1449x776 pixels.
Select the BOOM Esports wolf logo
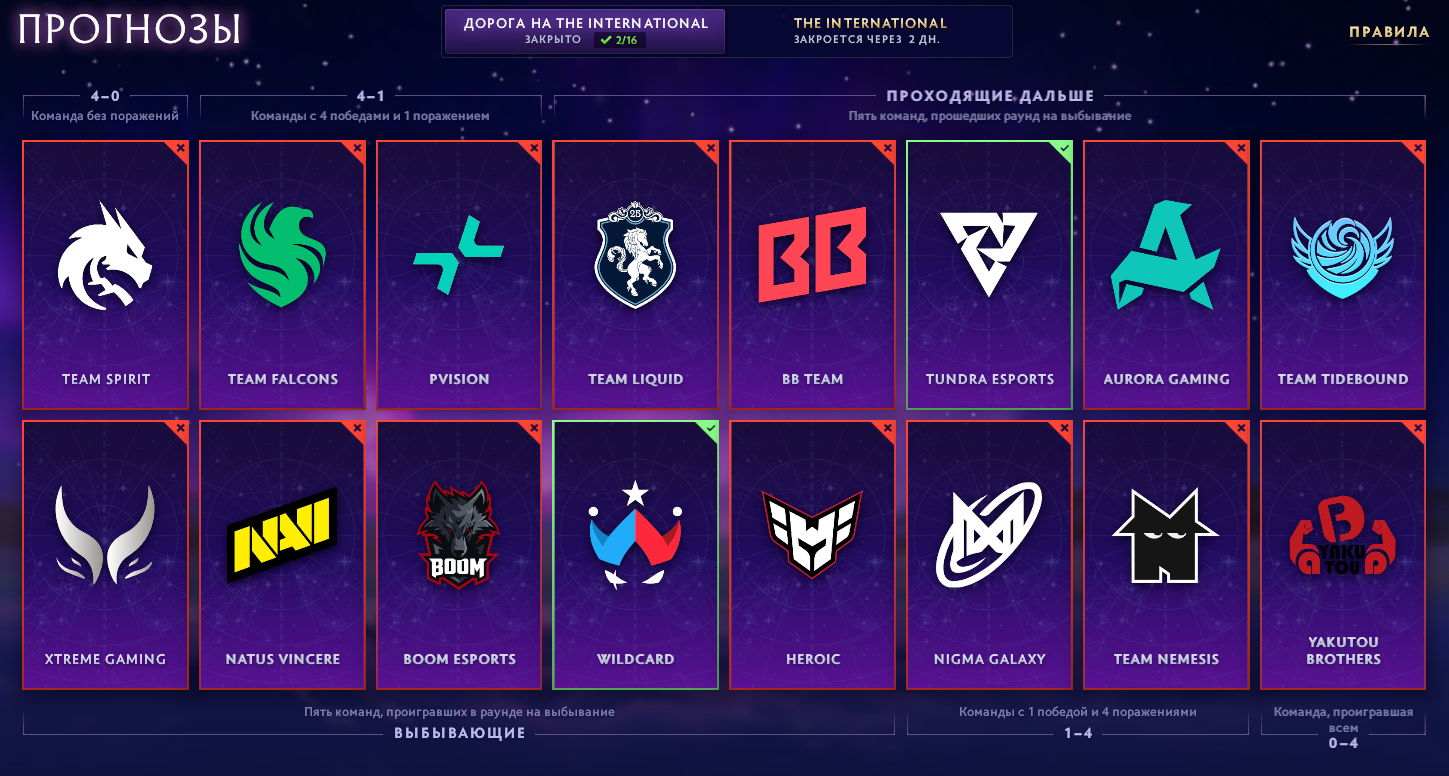458,535
